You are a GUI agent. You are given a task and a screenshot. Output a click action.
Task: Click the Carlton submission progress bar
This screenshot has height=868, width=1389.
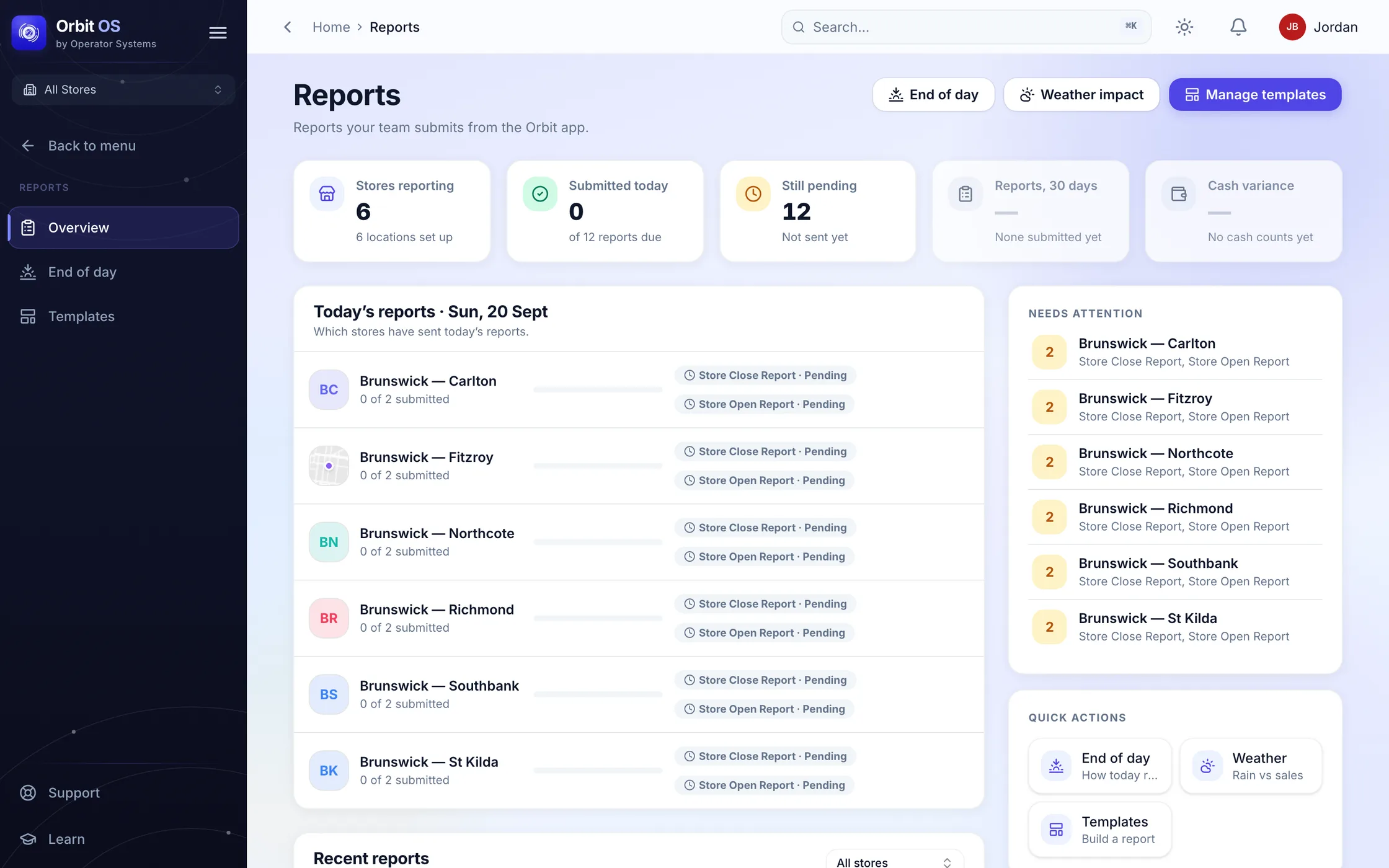coord(598,389)
